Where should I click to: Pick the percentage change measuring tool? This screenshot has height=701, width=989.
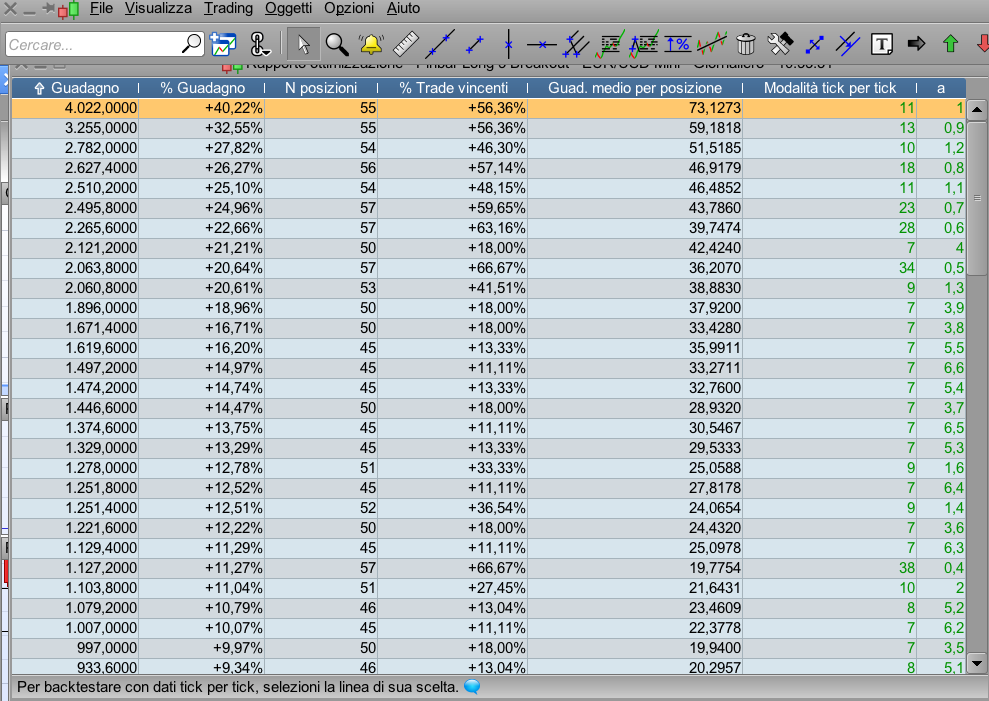coord(678,44)
